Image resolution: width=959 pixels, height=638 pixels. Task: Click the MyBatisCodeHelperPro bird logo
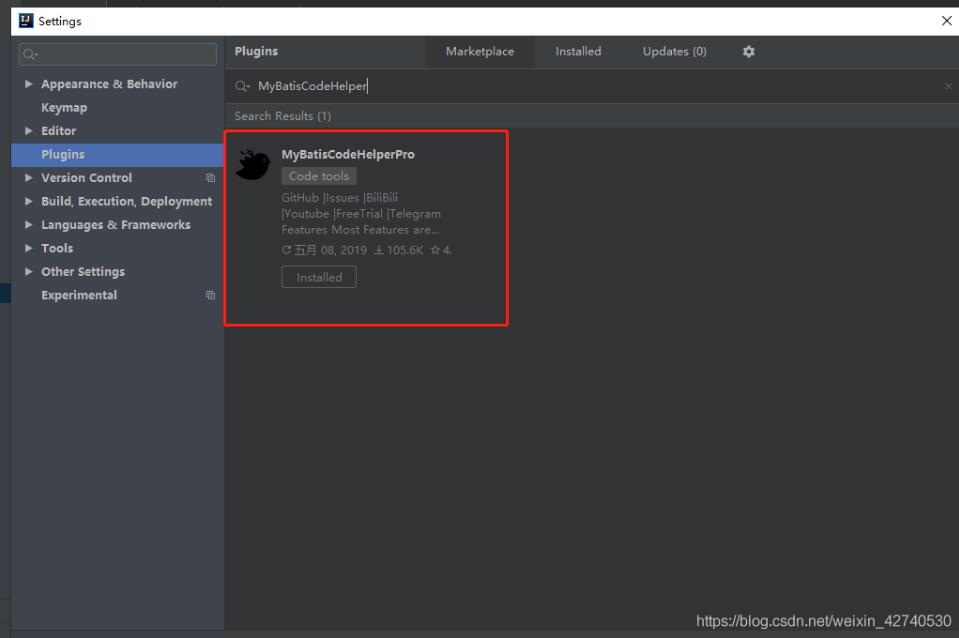252,165
